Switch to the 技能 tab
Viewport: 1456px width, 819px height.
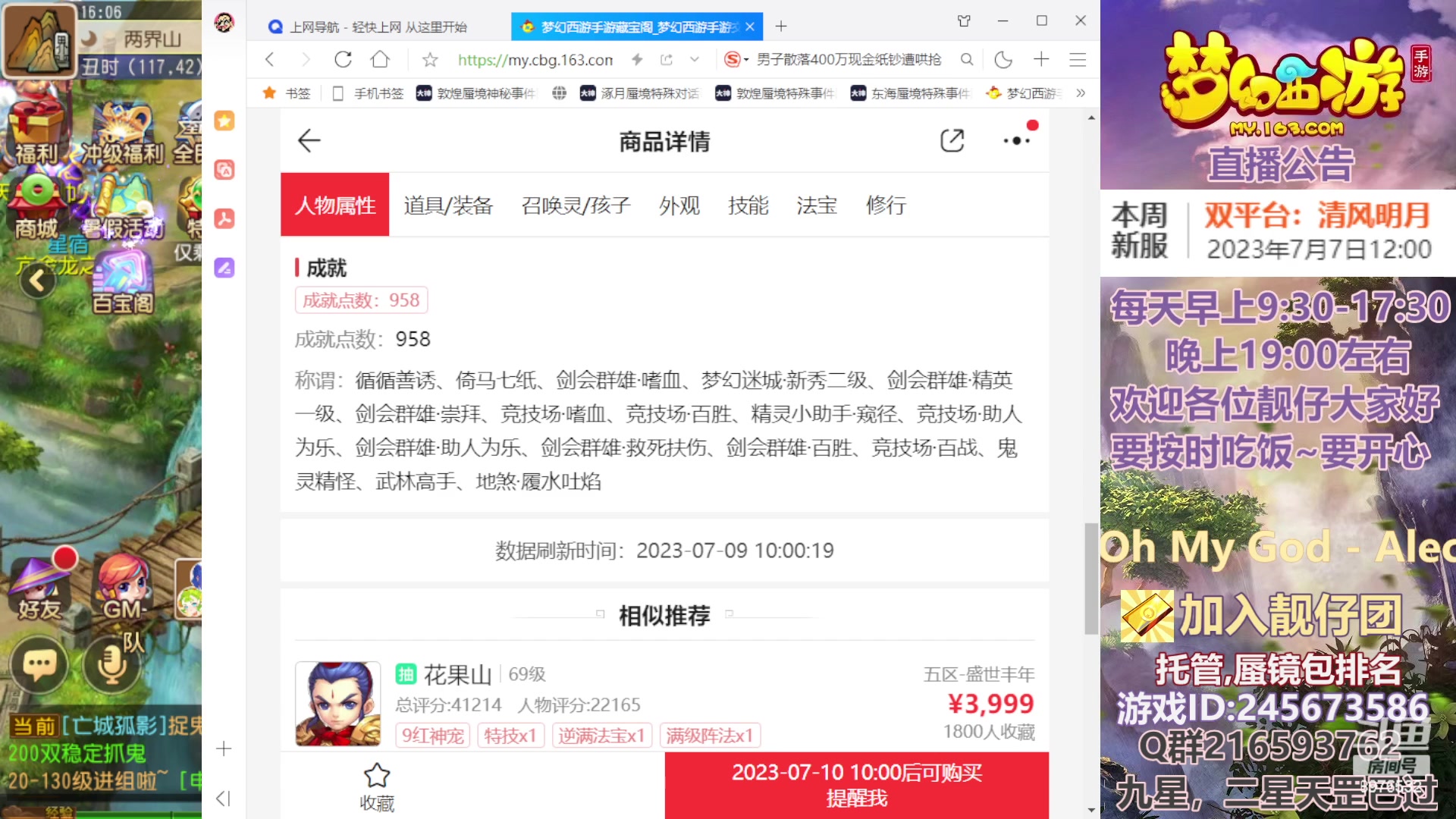(x=748, y=206)
